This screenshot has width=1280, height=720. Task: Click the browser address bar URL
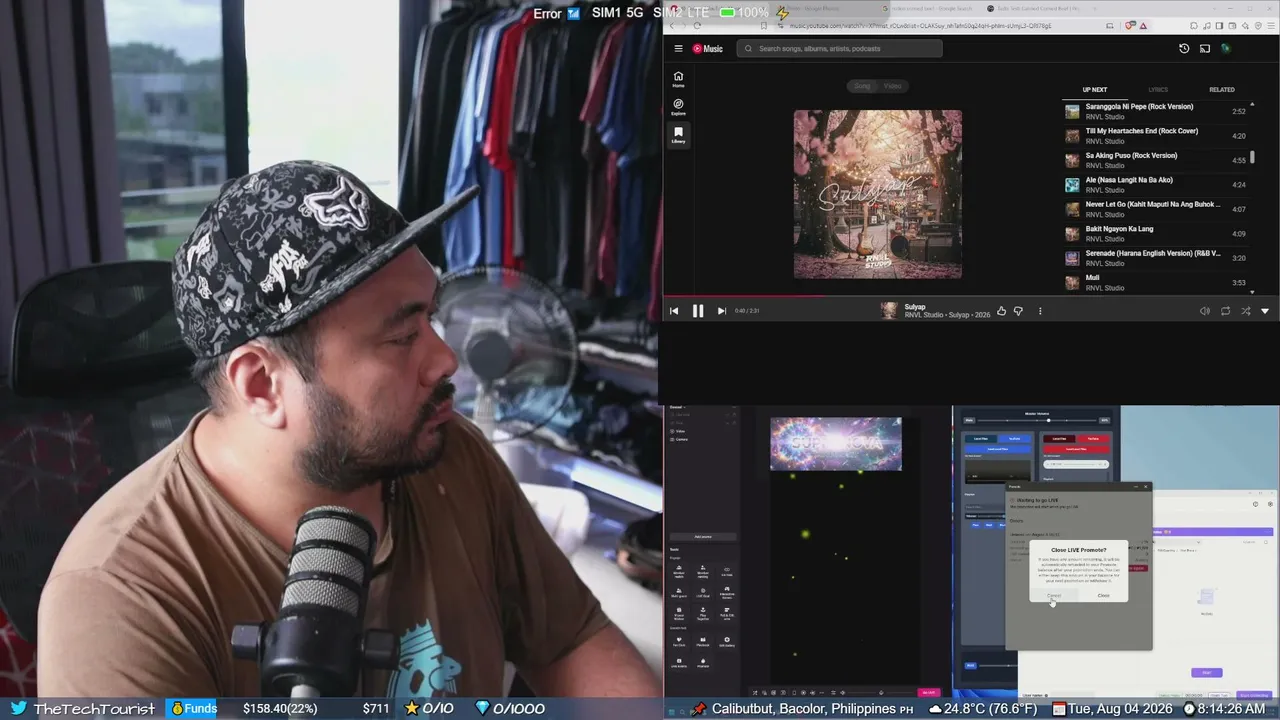pos(920,26)
